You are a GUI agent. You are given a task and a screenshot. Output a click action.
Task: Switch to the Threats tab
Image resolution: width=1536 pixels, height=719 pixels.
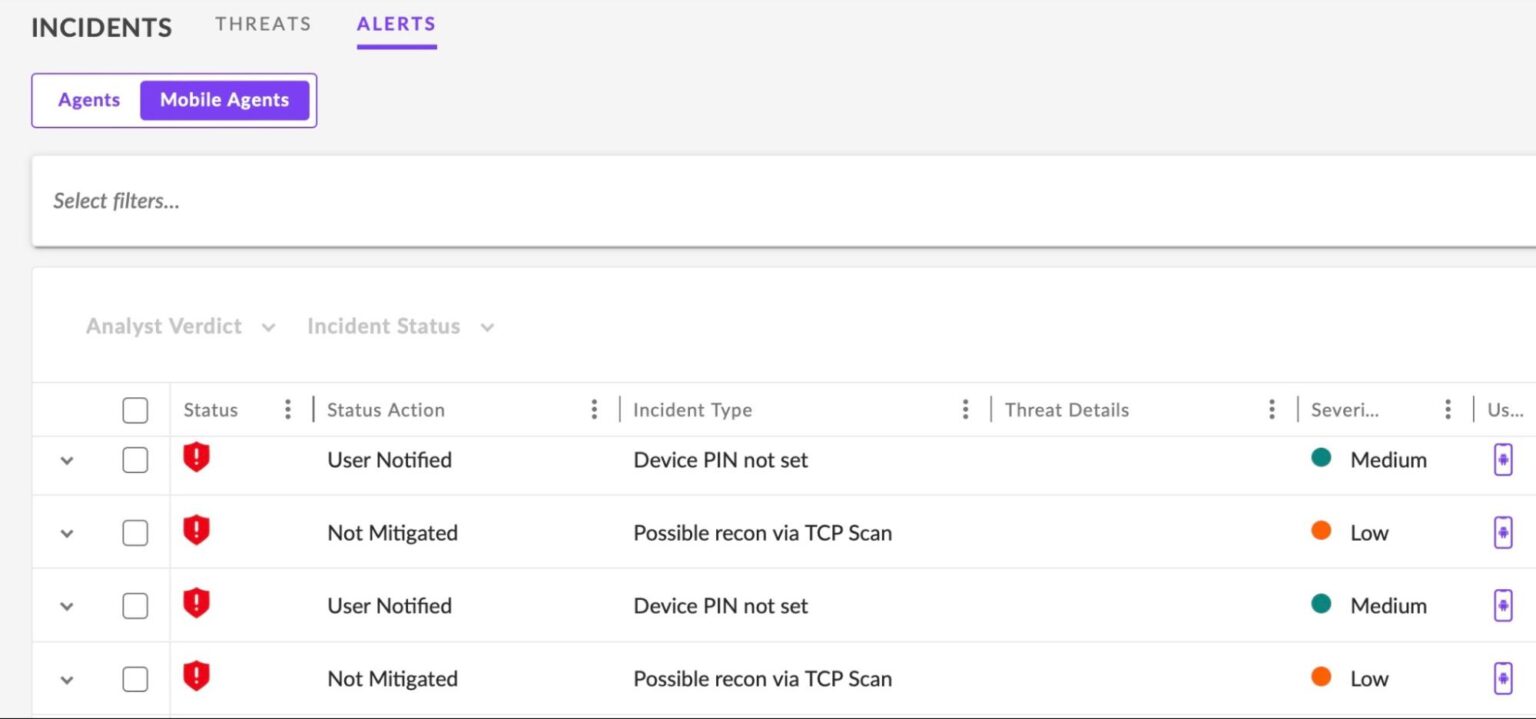(x=263, y=24)
